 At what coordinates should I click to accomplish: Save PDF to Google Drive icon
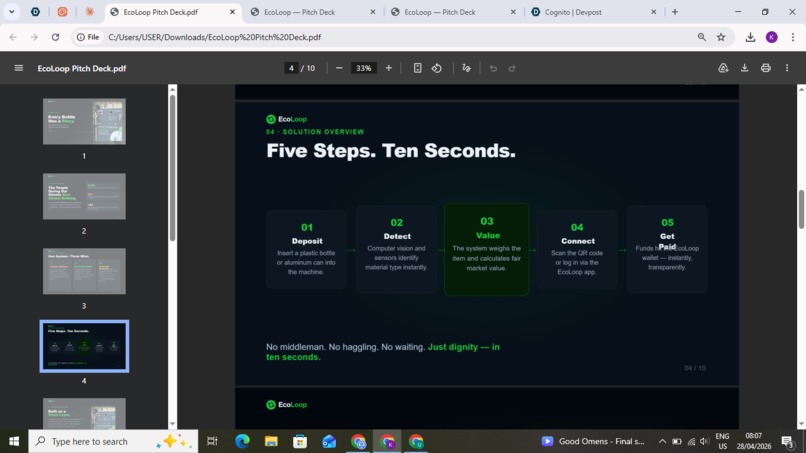[x=723, y=68]
